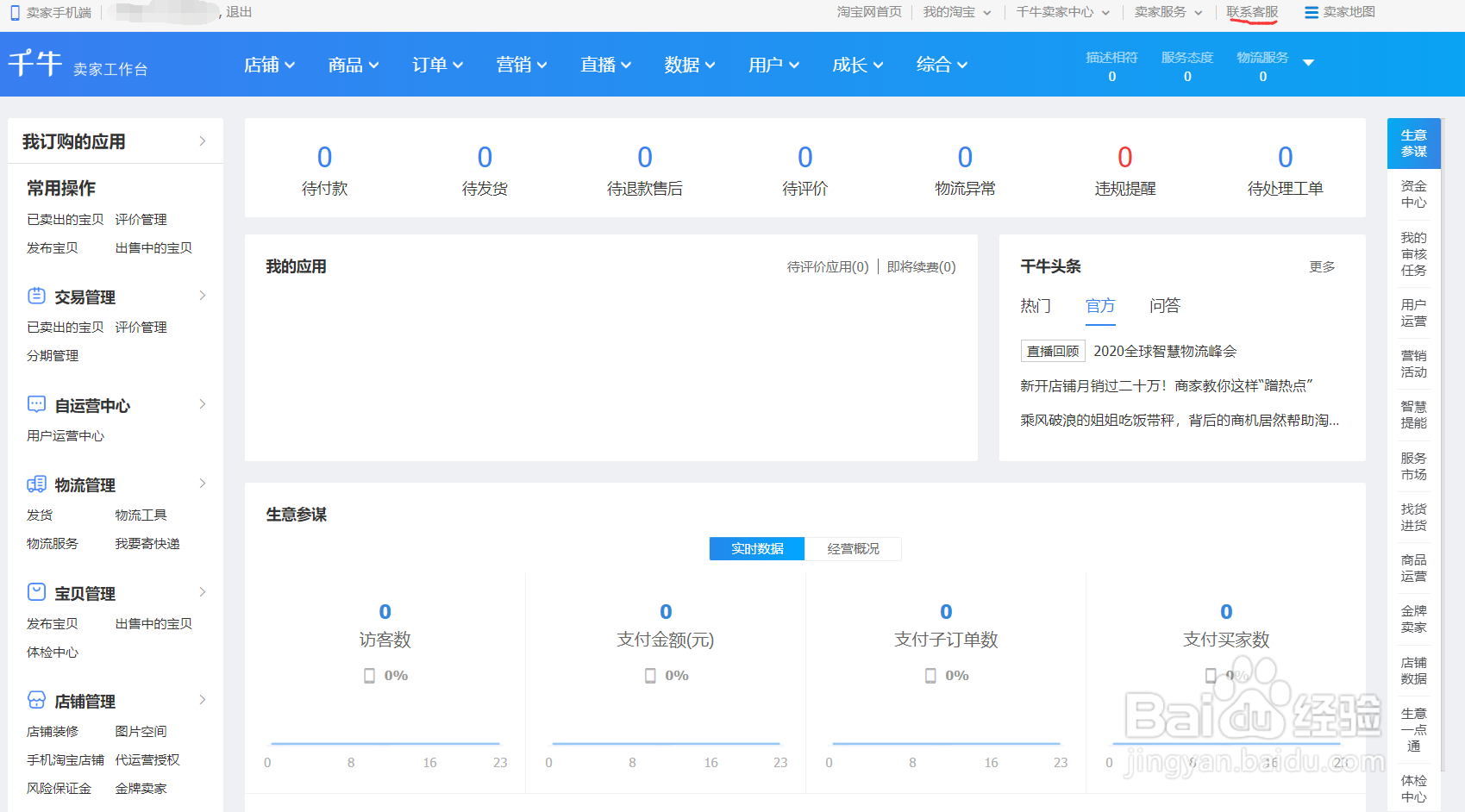Click the 物流管理 section icon
The image size is (1465, 812).
[36, 484]
